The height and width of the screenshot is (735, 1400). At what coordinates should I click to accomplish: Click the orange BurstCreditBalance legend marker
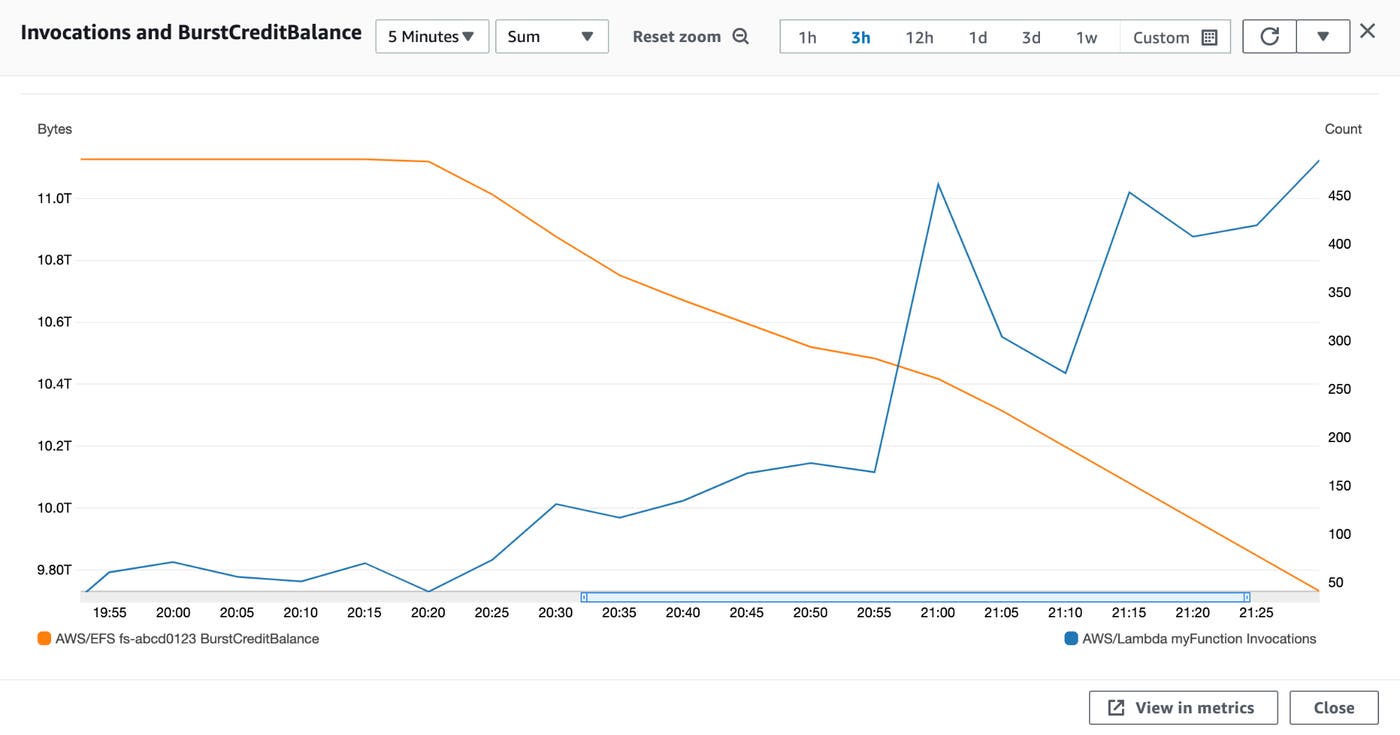pos(42,638)
